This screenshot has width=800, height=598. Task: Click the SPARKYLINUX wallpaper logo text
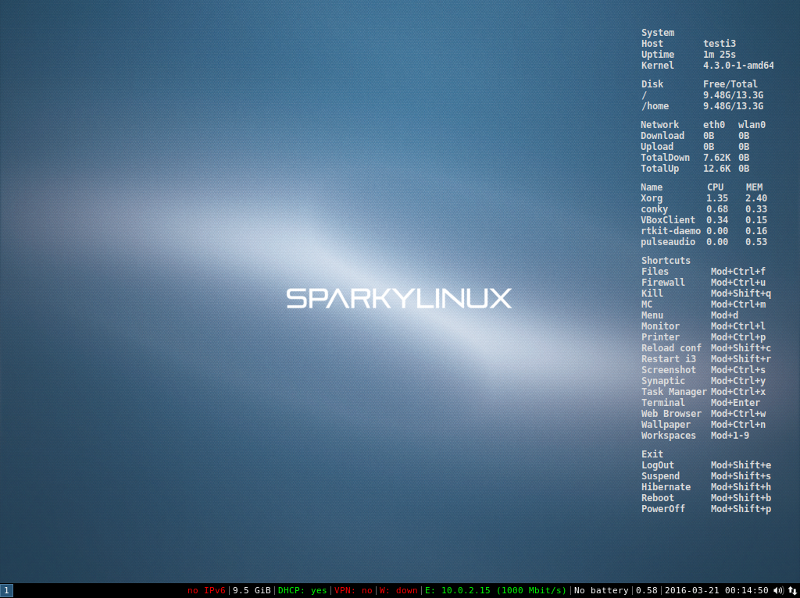tap(399, 298)
